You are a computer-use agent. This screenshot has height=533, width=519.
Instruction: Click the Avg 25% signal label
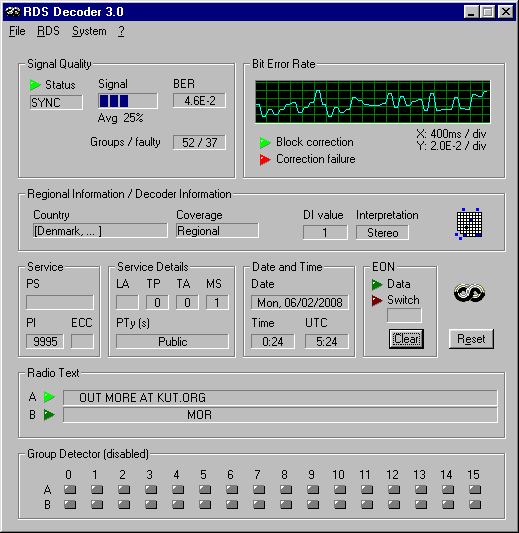point(120,118)
